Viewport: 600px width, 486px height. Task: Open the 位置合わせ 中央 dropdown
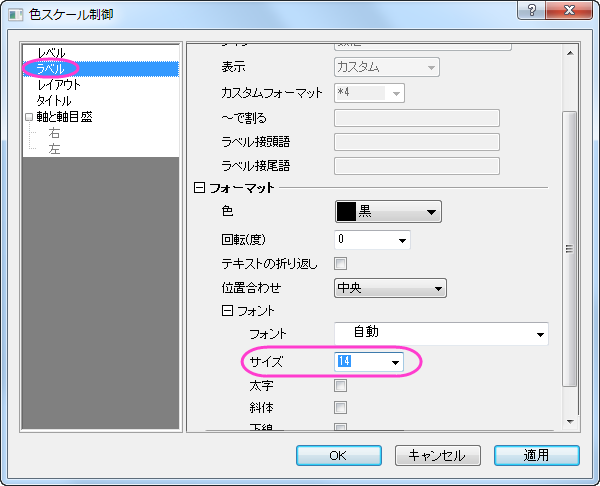coord(390,288)
